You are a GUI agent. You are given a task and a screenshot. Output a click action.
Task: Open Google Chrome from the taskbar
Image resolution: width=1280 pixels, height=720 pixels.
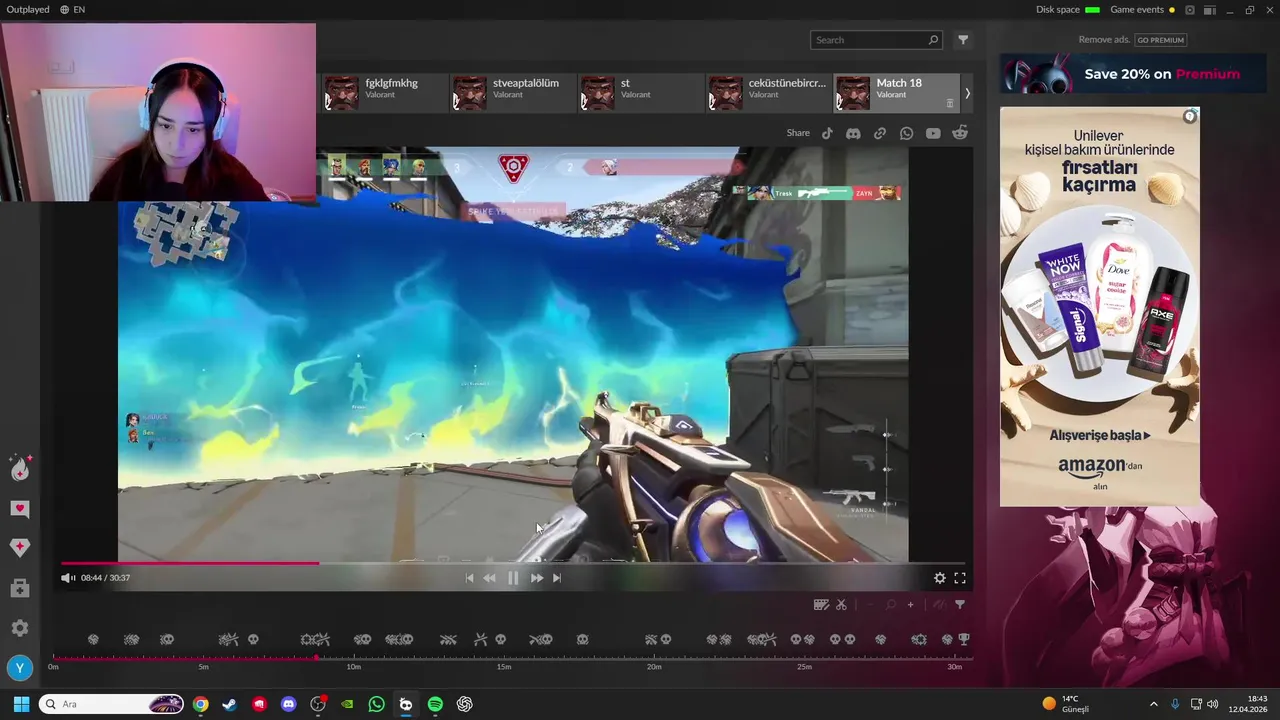(x=201, y=704)
